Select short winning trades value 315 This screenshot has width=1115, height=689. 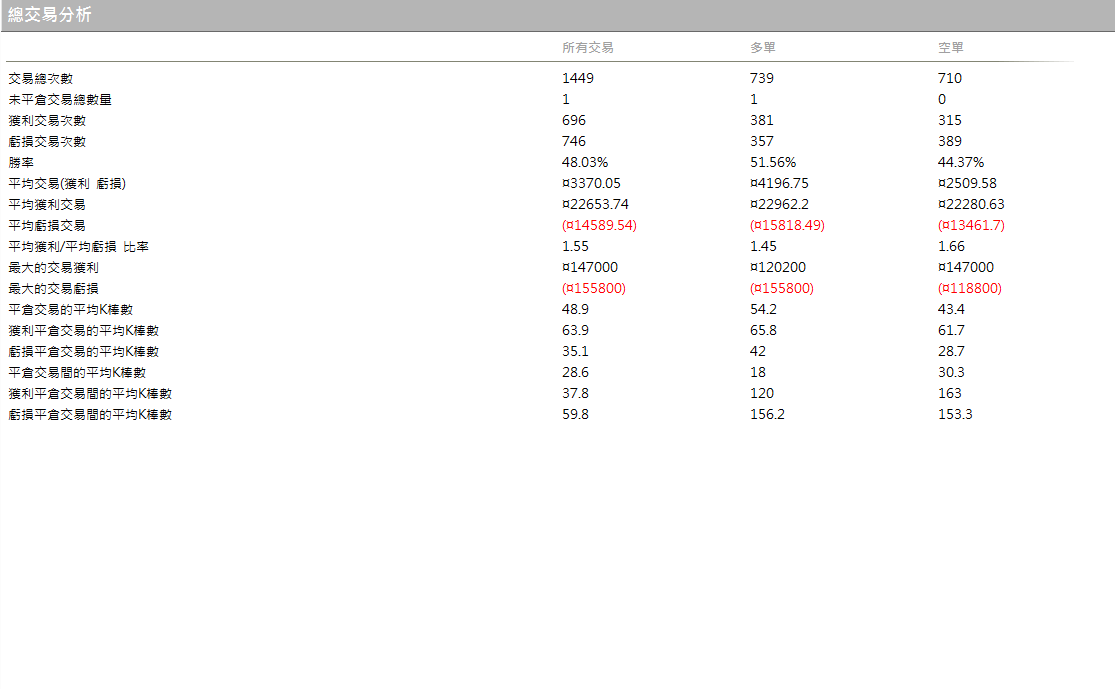coord(949,120)
